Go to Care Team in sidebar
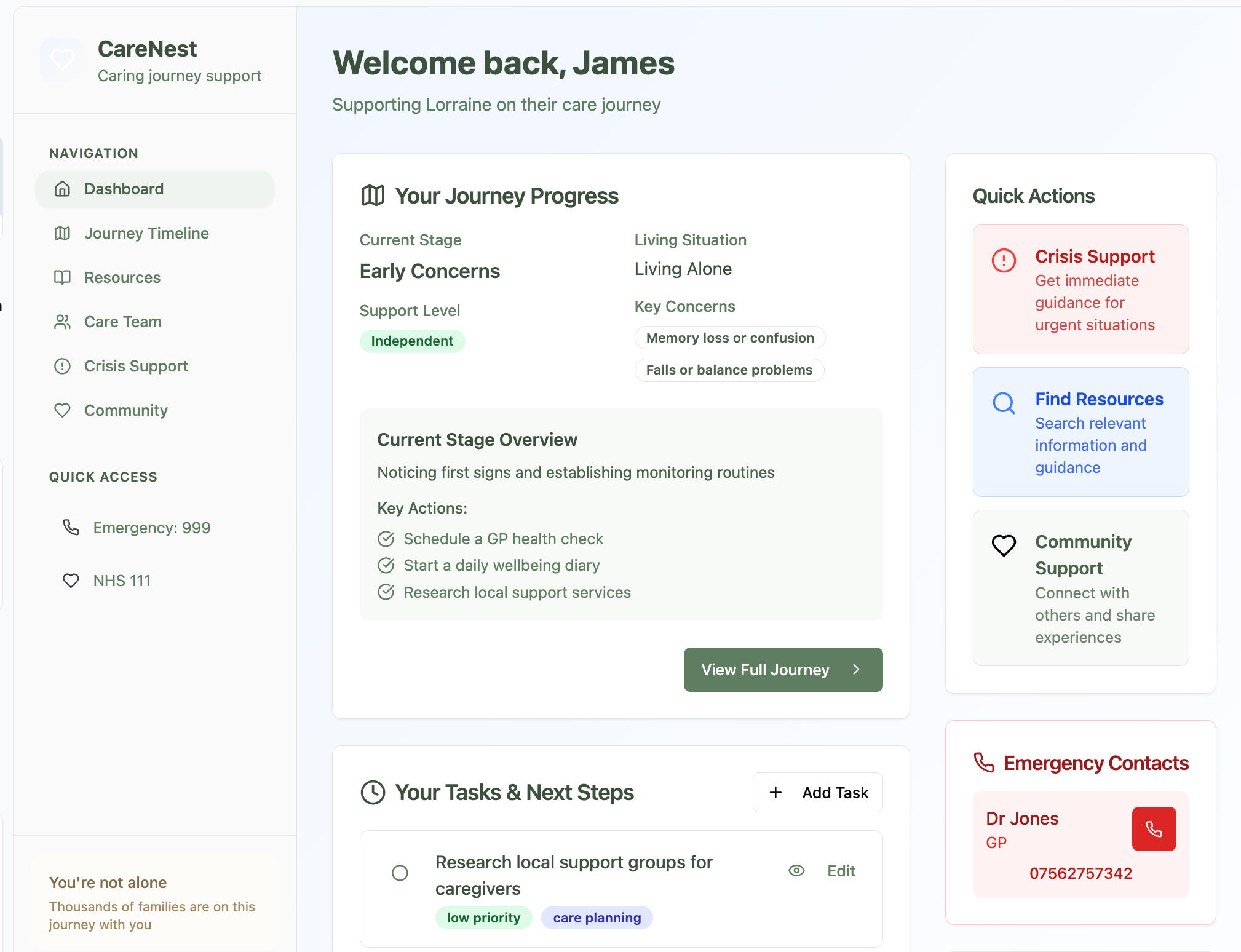Screen dimensions: 1241x952 pyautogui.click(x=122, y=322)
